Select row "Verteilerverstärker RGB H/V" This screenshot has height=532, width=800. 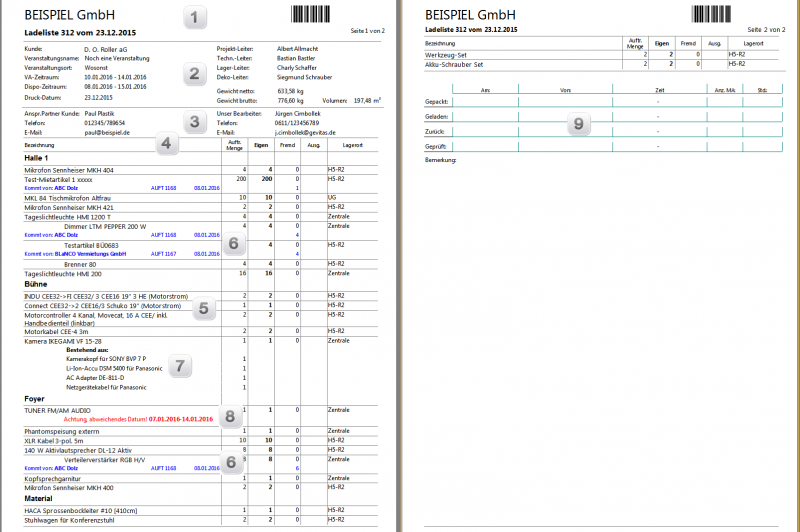click(201, 460)
